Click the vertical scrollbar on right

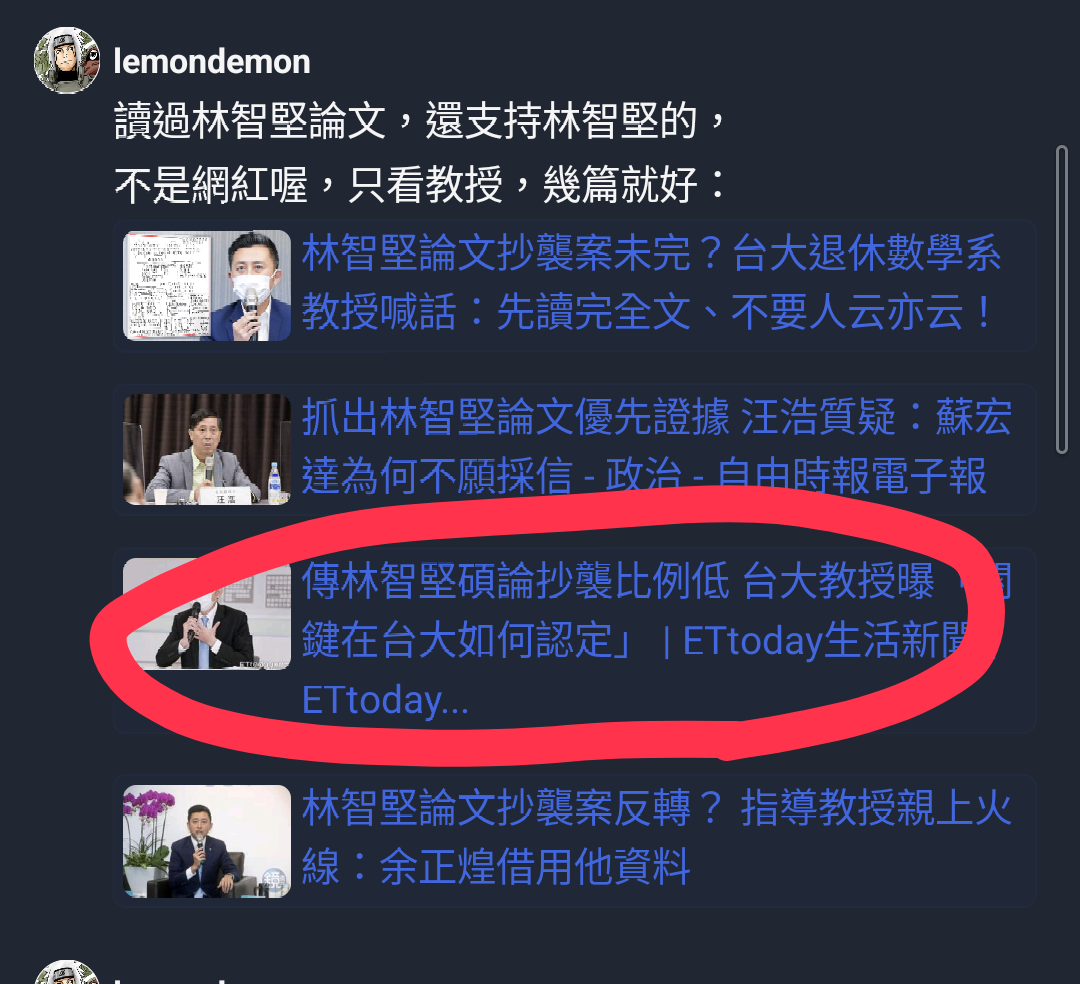(1061, 300)
